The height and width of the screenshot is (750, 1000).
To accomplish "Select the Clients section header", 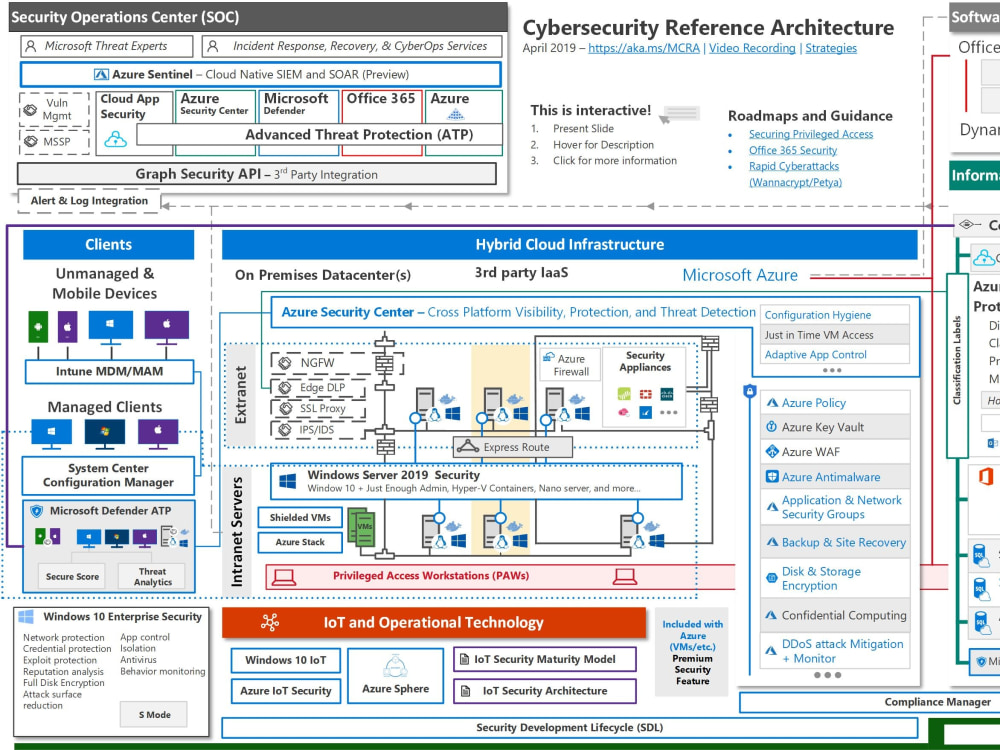I will [108, 245].
